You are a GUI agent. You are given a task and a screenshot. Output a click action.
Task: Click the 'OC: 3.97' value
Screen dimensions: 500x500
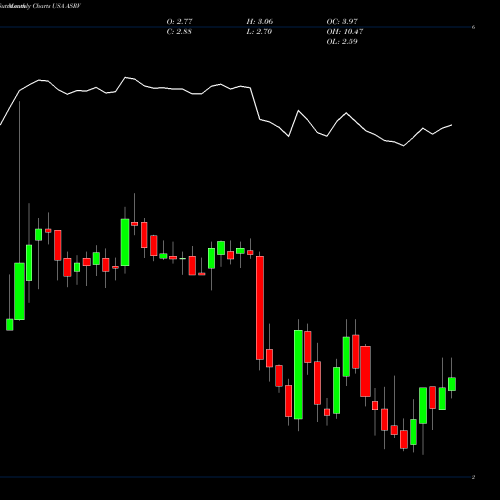pos(342,21)
